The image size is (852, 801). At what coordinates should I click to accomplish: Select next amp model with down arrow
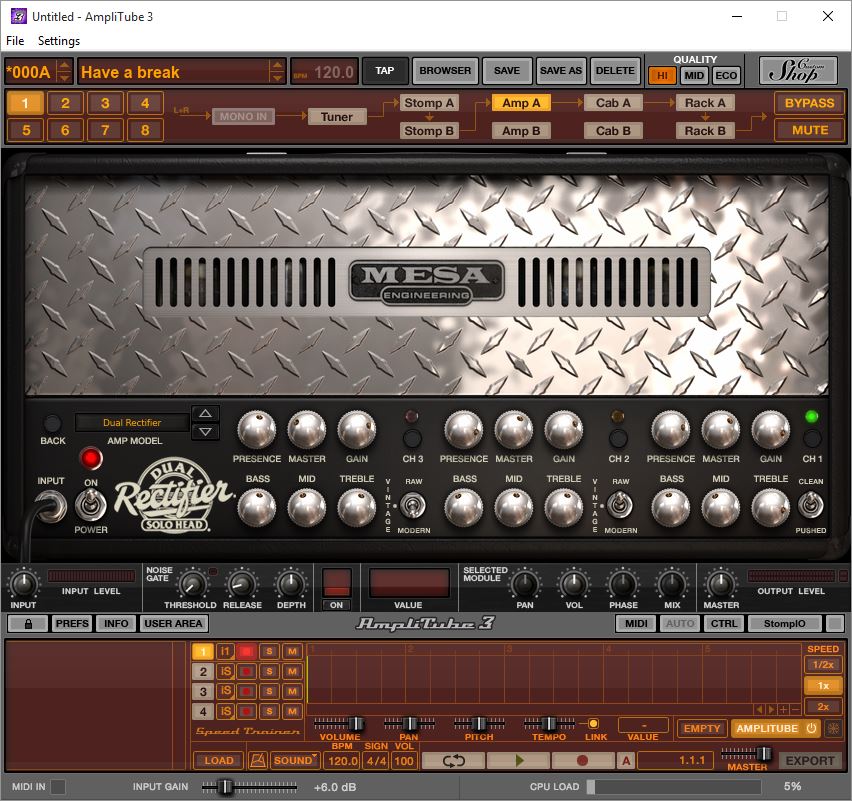(x=205, y=433)
